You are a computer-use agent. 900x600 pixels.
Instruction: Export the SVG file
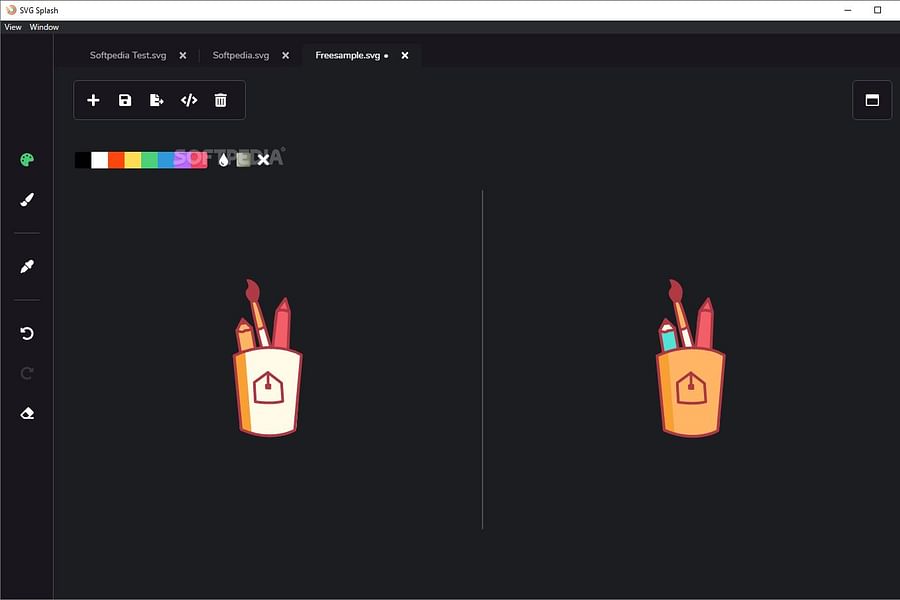click(x=156, y=100)
